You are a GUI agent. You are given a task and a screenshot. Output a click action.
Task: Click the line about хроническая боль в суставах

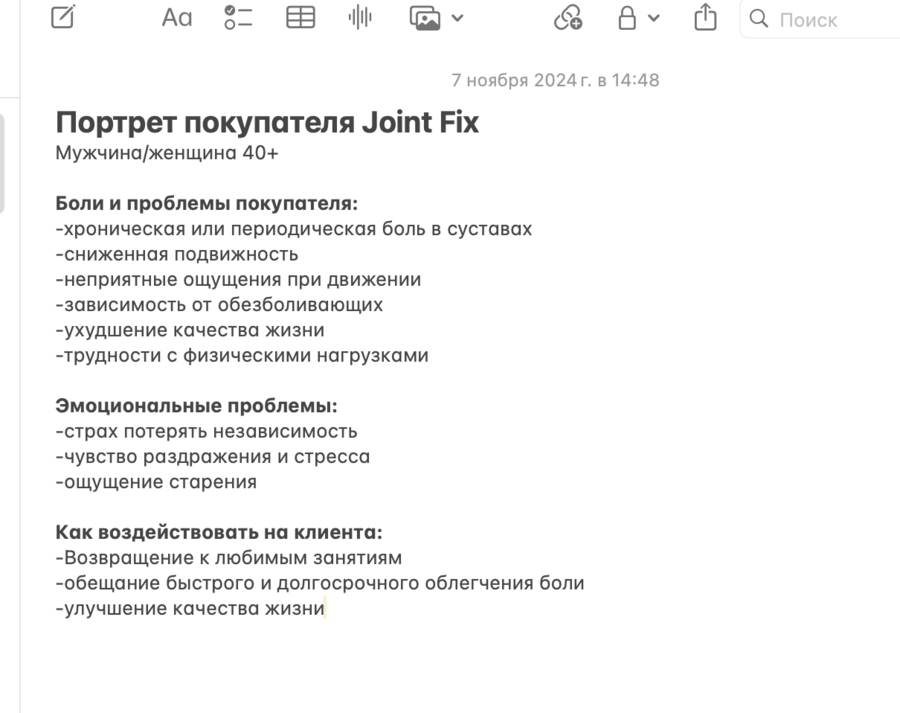point(294,229)
